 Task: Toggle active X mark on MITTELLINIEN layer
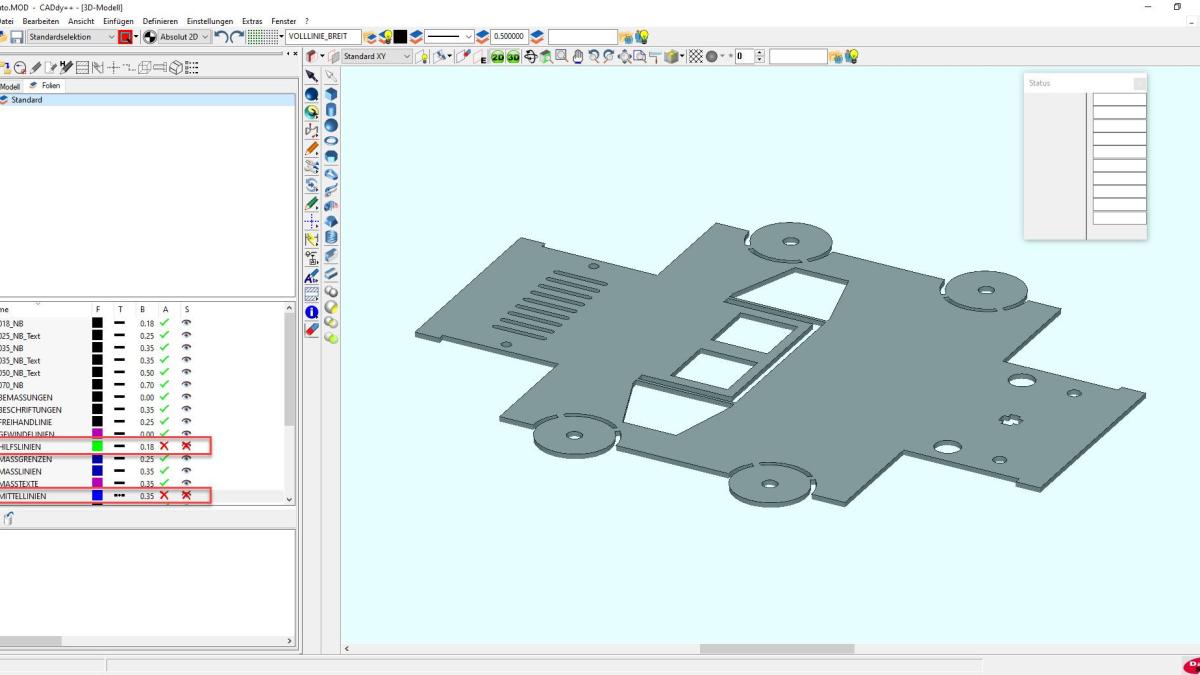[164, 496]
